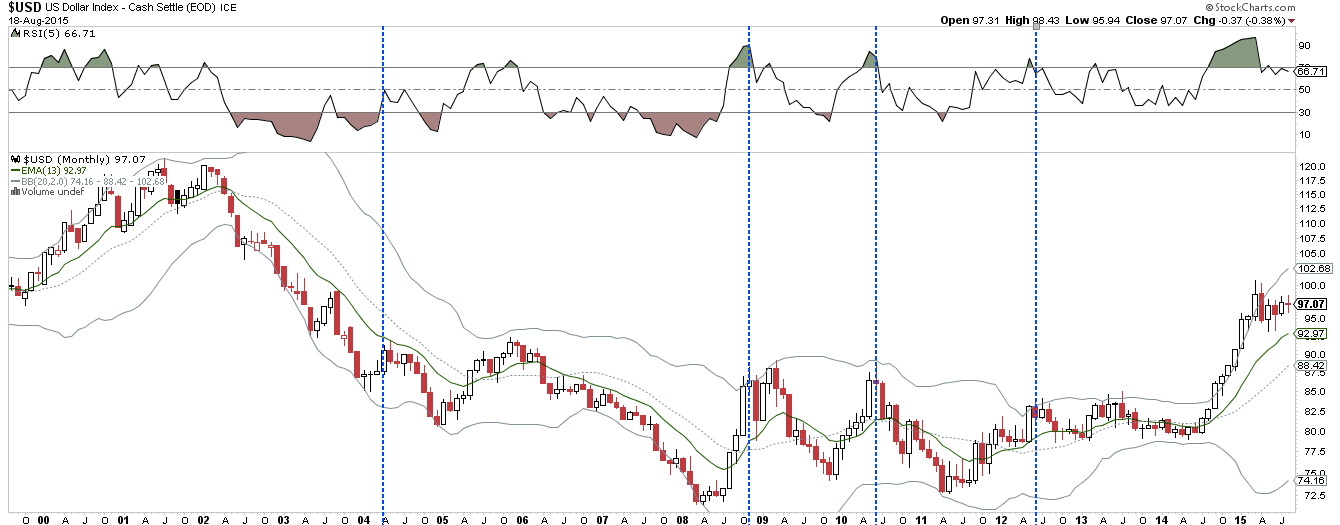Click the 102.68 upper band price flag
The height and width of the screenshot is (525, 1340).
click(1311, 269)
